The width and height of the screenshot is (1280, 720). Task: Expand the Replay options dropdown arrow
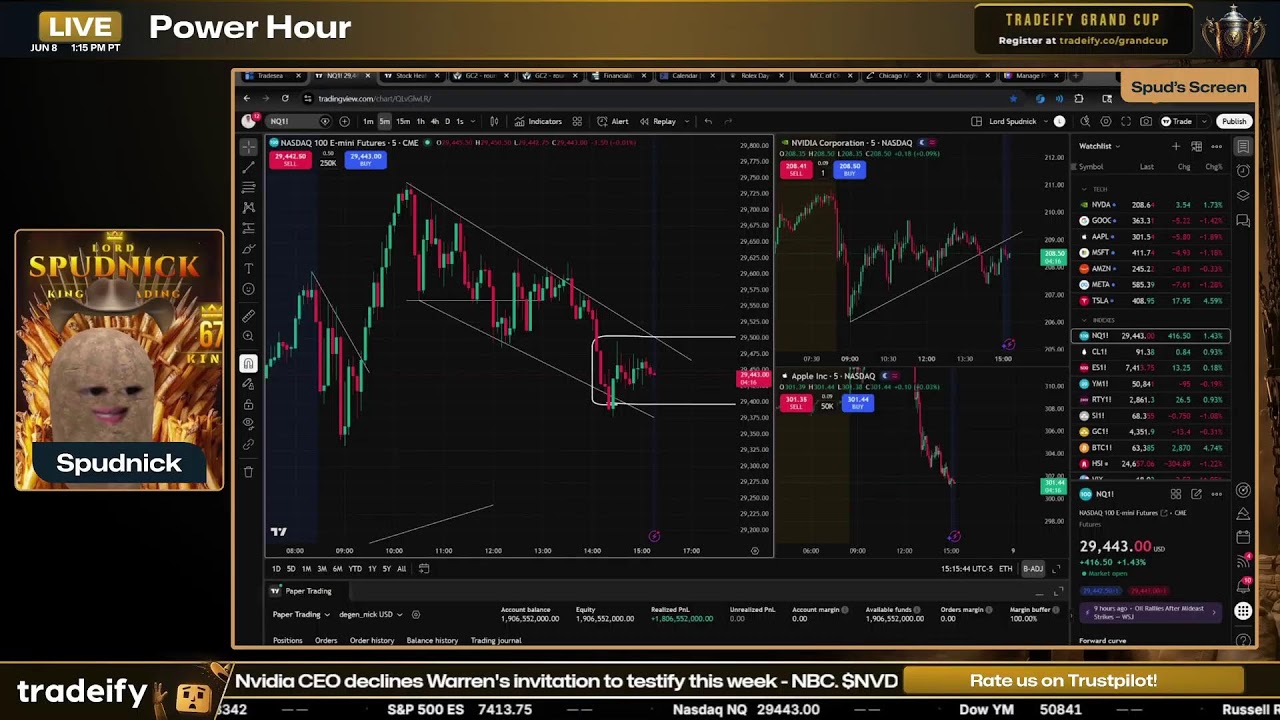point(686,121)
